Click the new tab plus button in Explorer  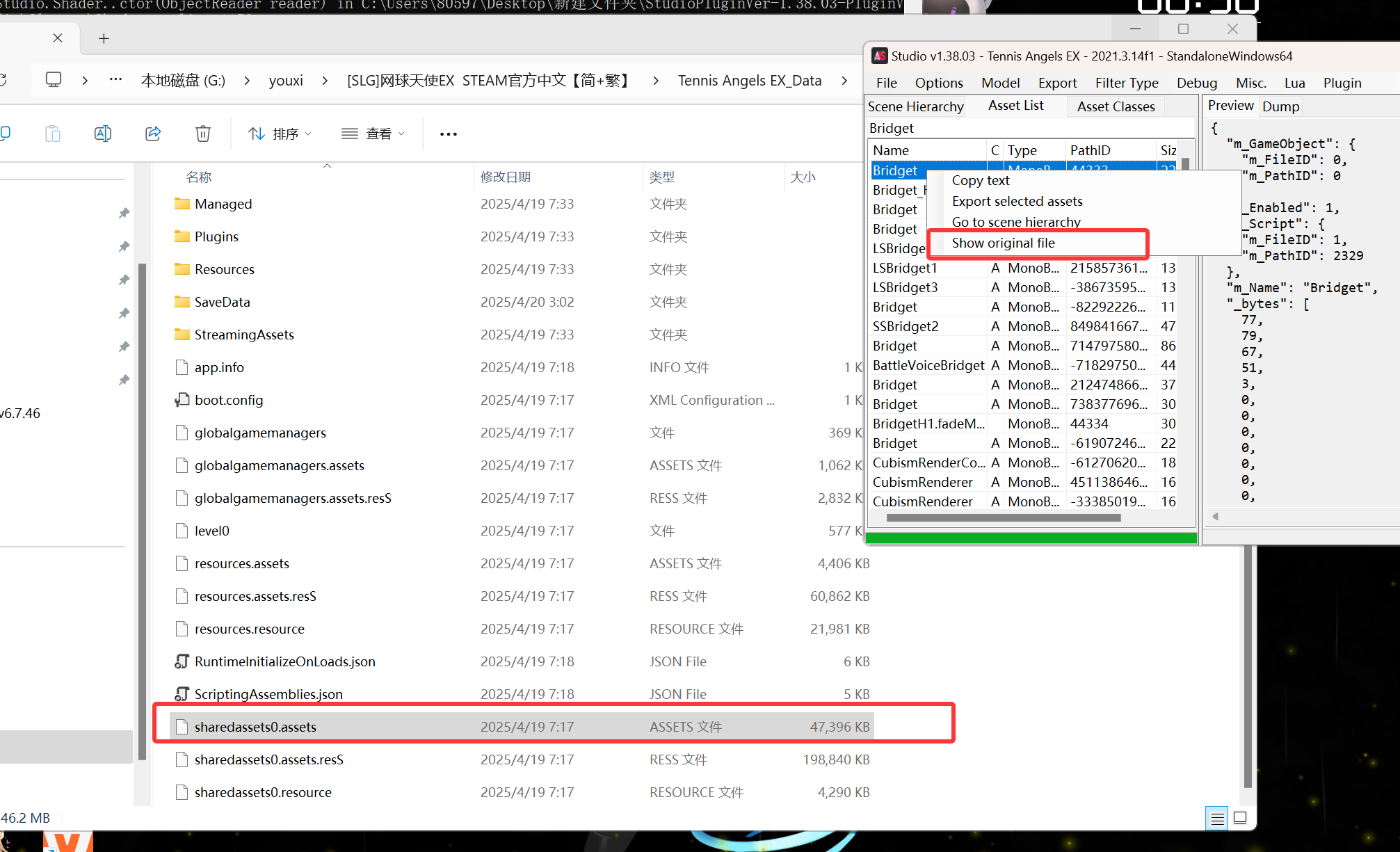click(104, 38)
